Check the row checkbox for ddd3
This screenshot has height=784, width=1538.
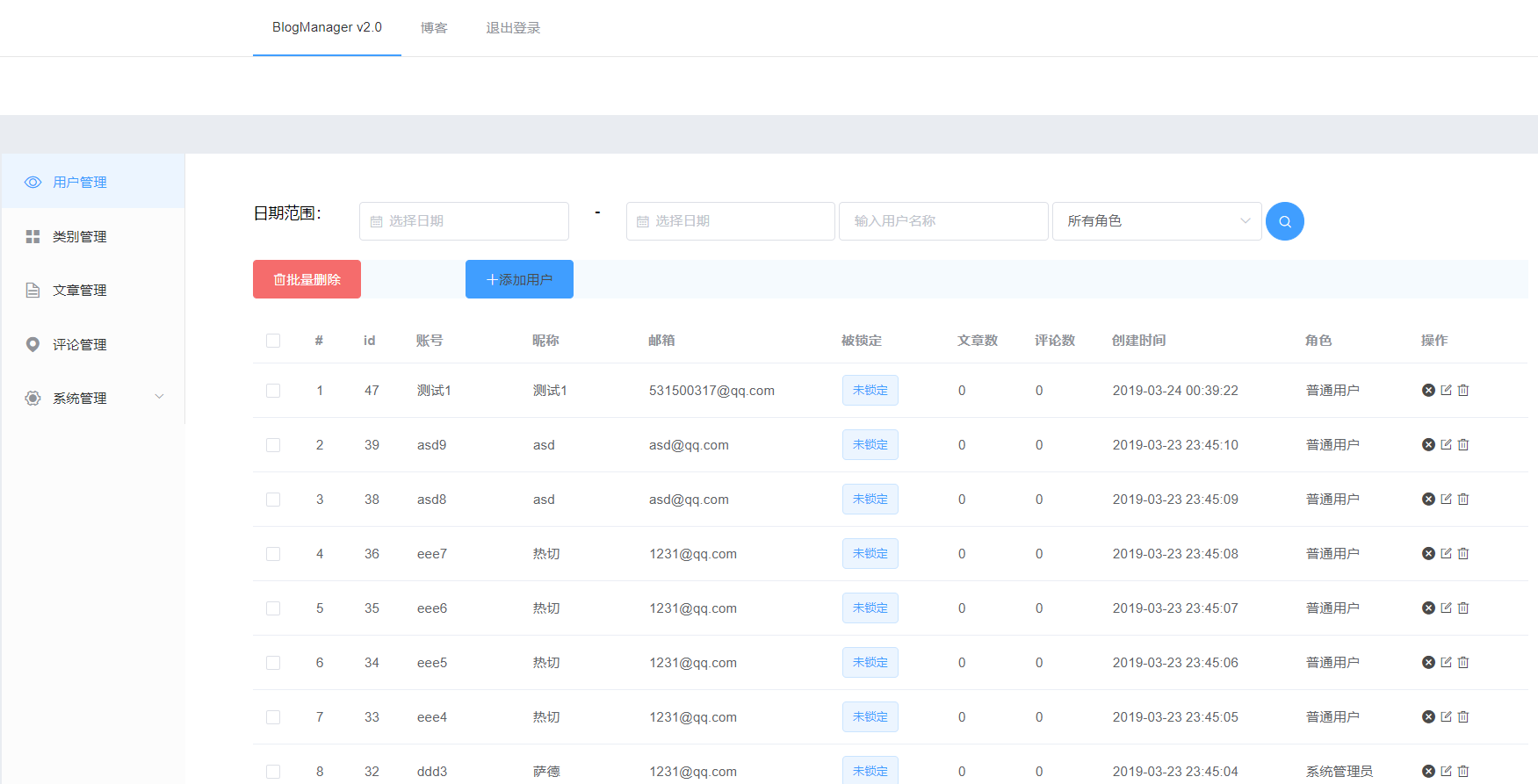click(273, 772)
